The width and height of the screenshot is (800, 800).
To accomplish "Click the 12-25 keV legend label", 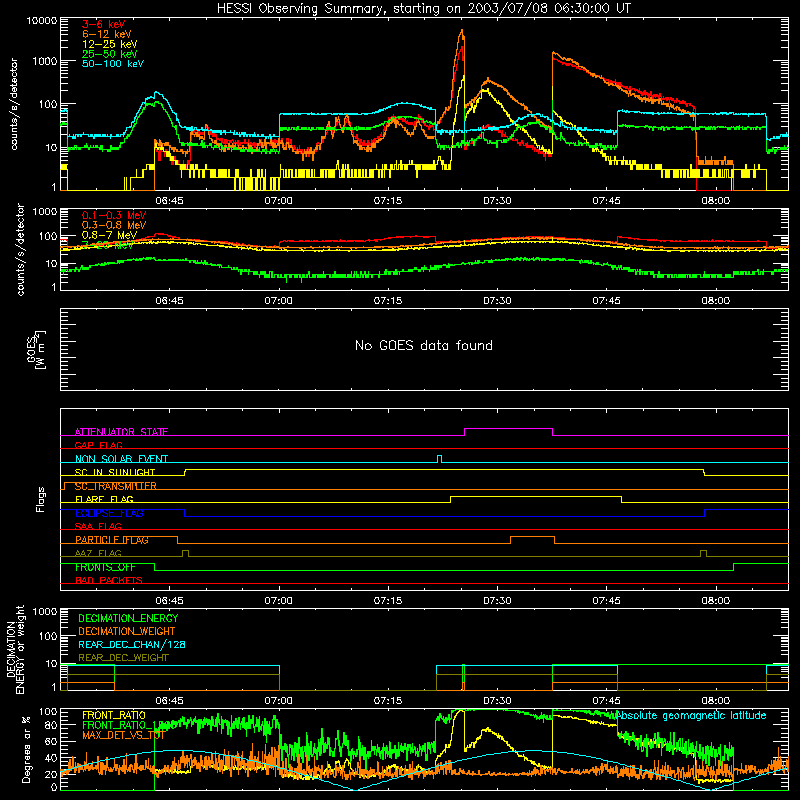I will (x=110, y=44).
